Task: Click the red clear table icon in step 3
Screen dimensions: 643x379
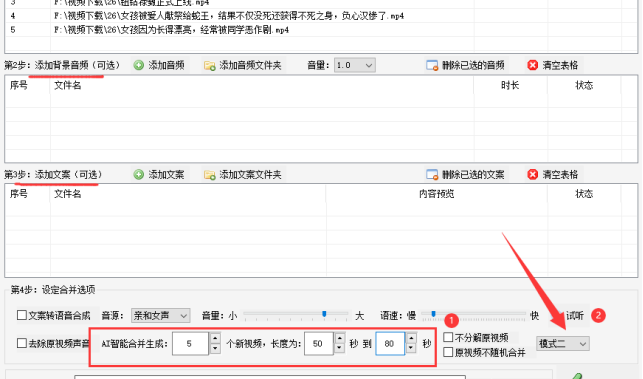Action: click(533, 175)
